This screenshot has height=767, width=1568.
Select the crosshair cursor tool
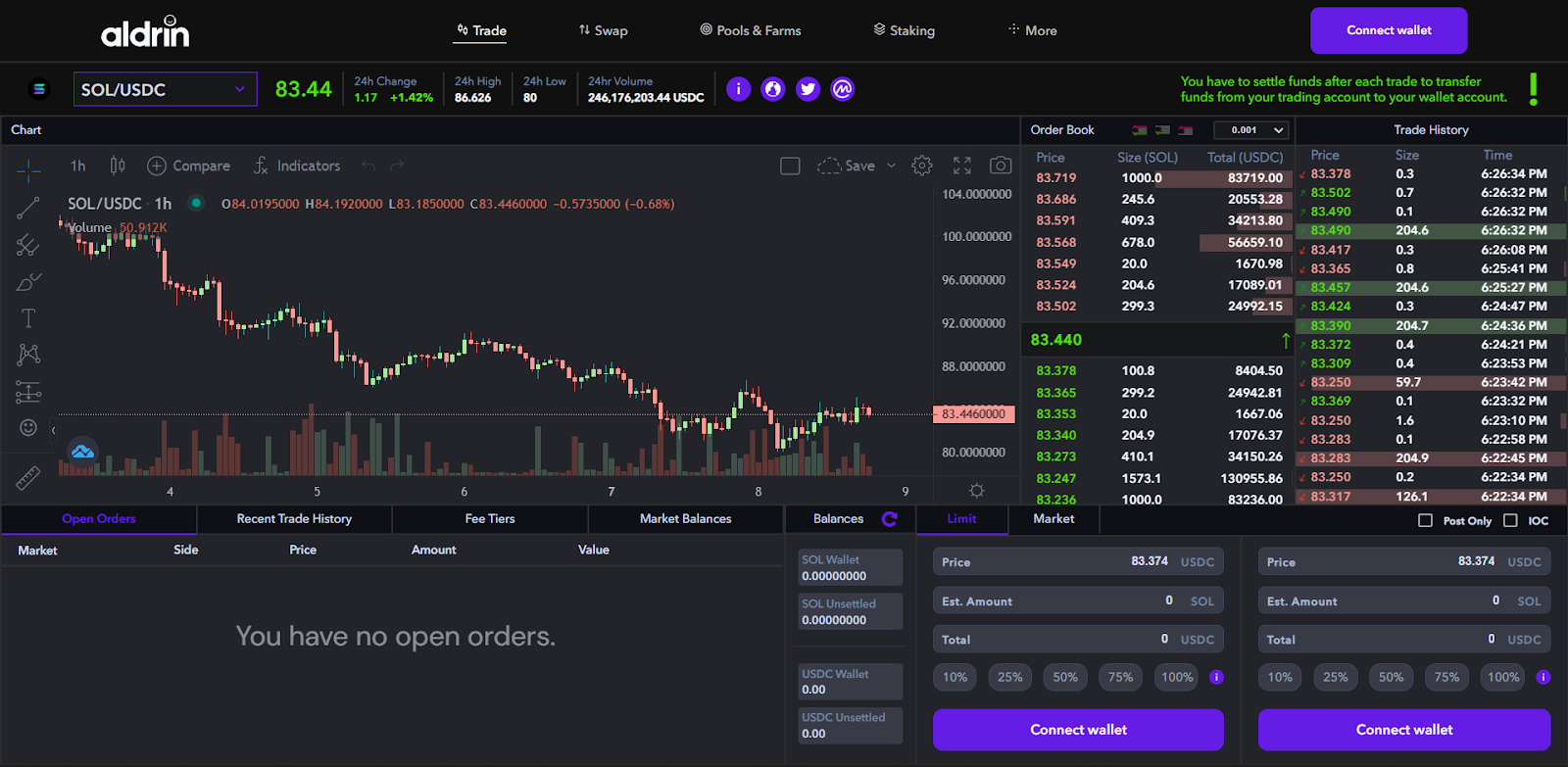[28, 170]
